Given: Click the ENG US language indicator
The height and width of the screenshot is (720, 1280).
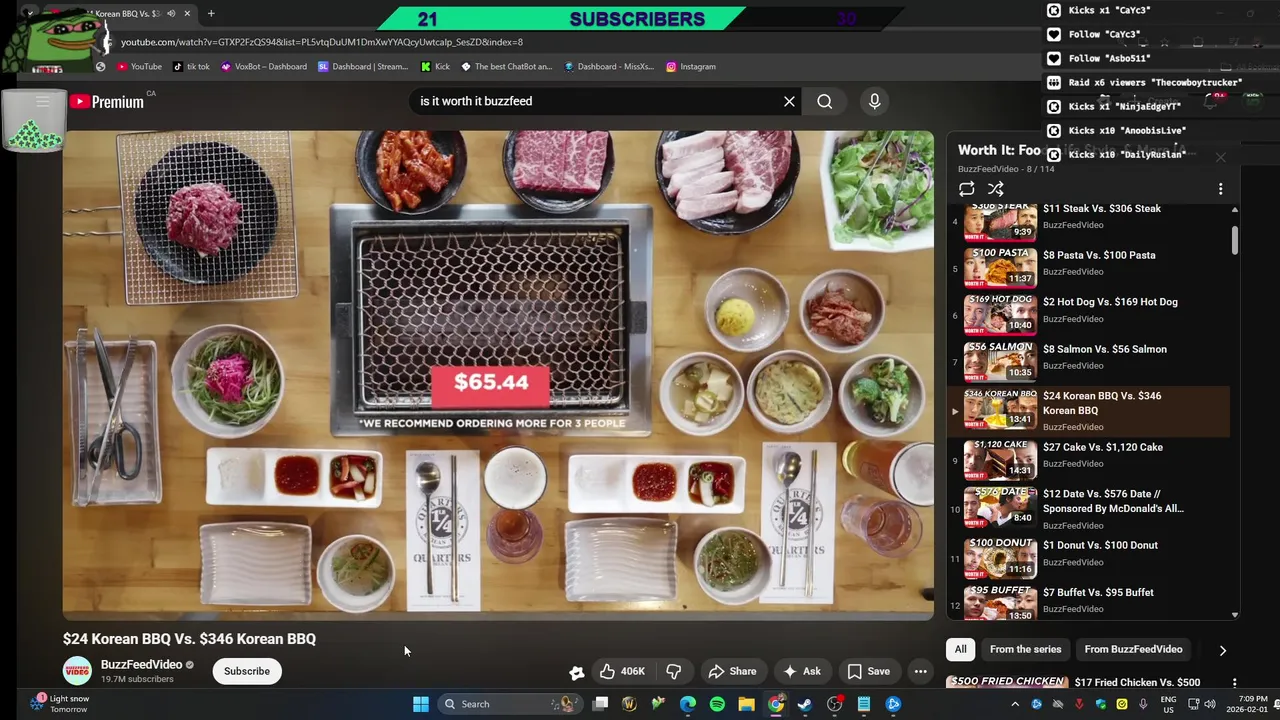Looking at the screenshot, I should coord(1168,704).
